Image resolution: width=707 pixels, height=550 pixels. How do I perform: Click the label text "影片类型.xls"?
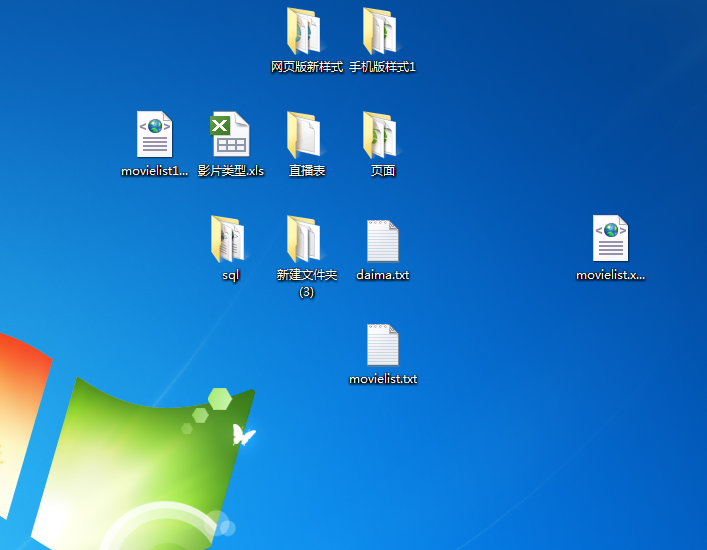[231, 171]
